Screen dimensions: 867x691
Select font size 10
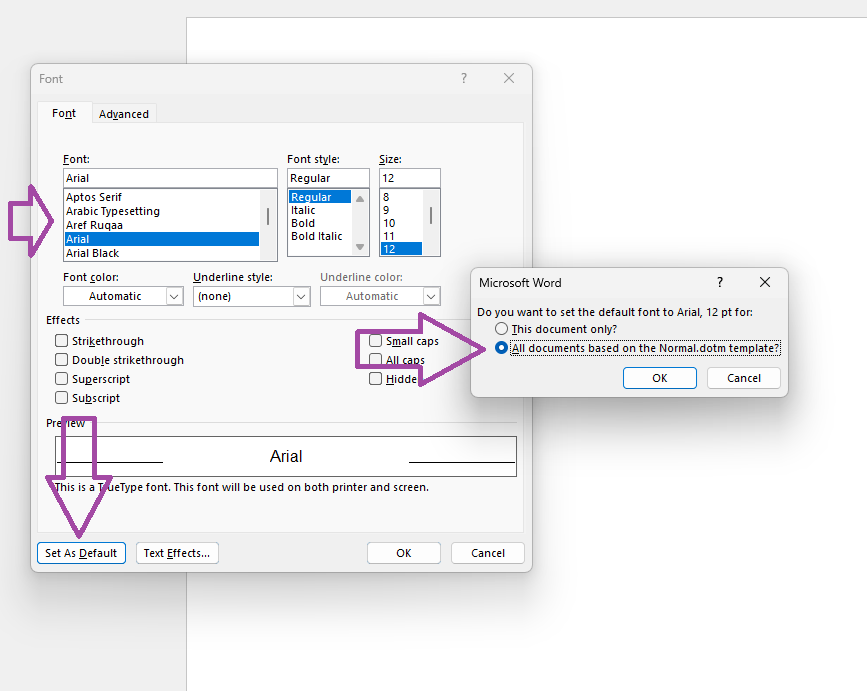(x=401, y=223)
